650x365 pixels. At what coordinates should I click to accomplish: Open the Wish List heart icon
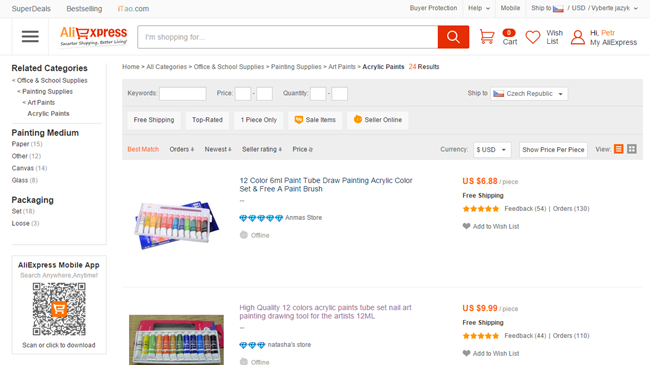[x=533, y=37]
